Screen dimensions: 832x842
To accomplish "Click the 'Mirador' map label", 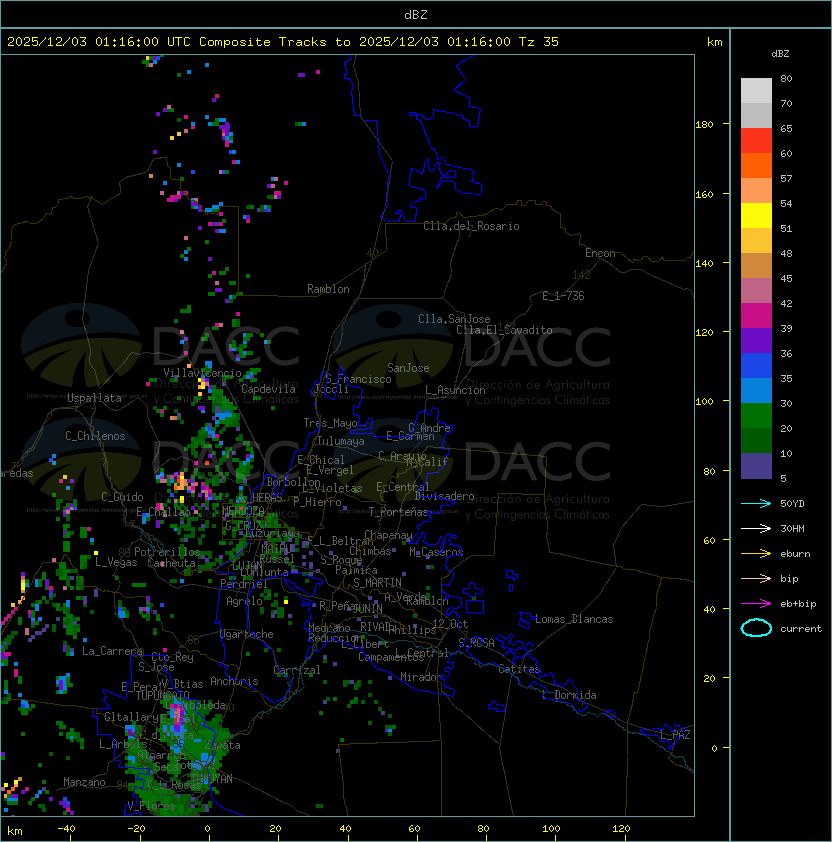I will tap(422, 677).
